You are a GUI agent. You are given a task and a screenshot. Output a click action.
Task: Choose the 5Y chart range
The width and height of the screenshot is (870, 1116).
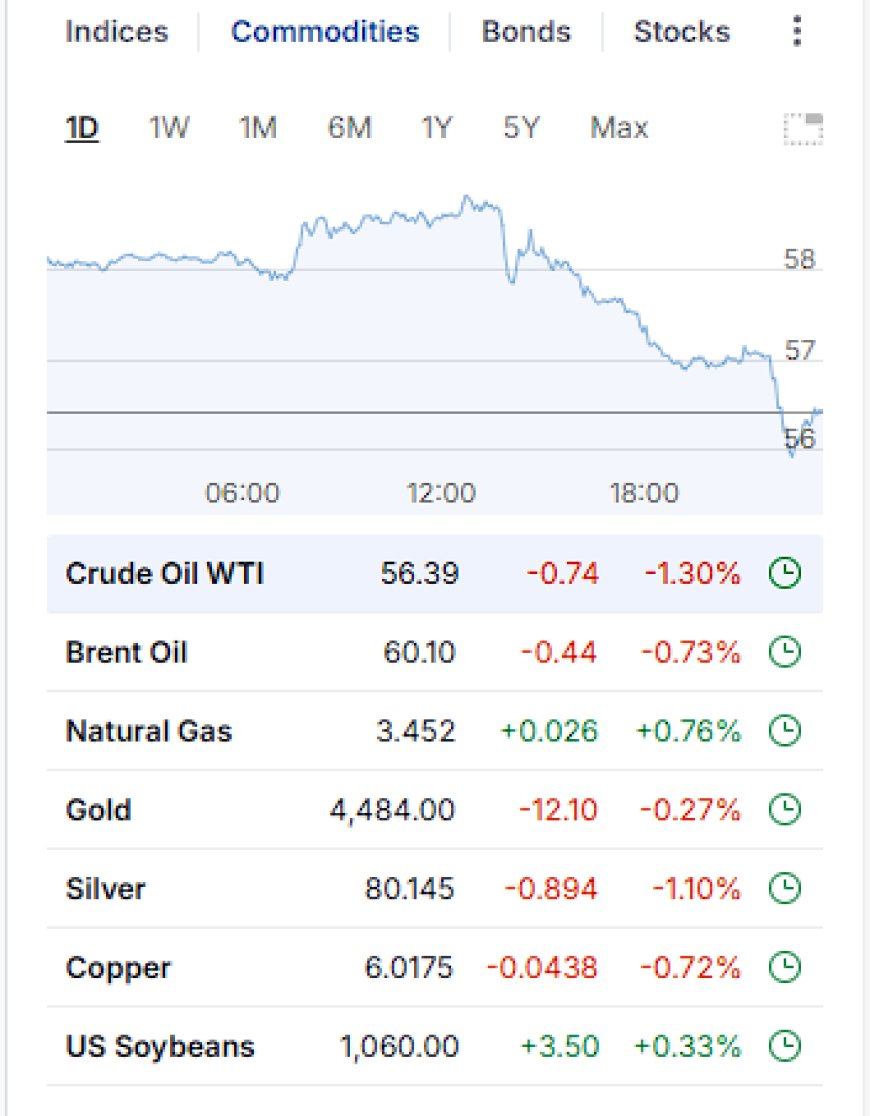[x=522, y=128]
